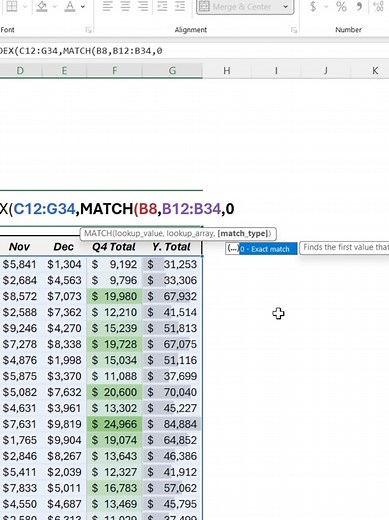Select column F header
The image size is (389, 520).
[114, 71]
